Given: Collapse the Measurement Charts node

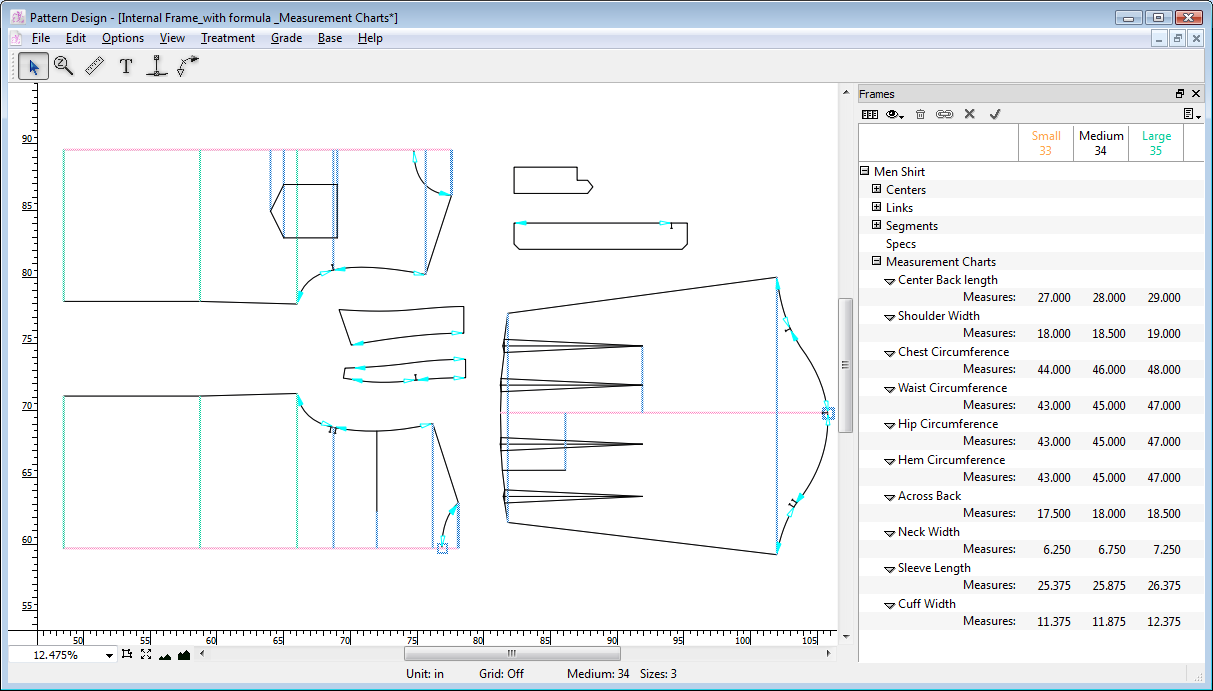Looking at the screenshot, I should pyautogui.click(x=877, y=262).
